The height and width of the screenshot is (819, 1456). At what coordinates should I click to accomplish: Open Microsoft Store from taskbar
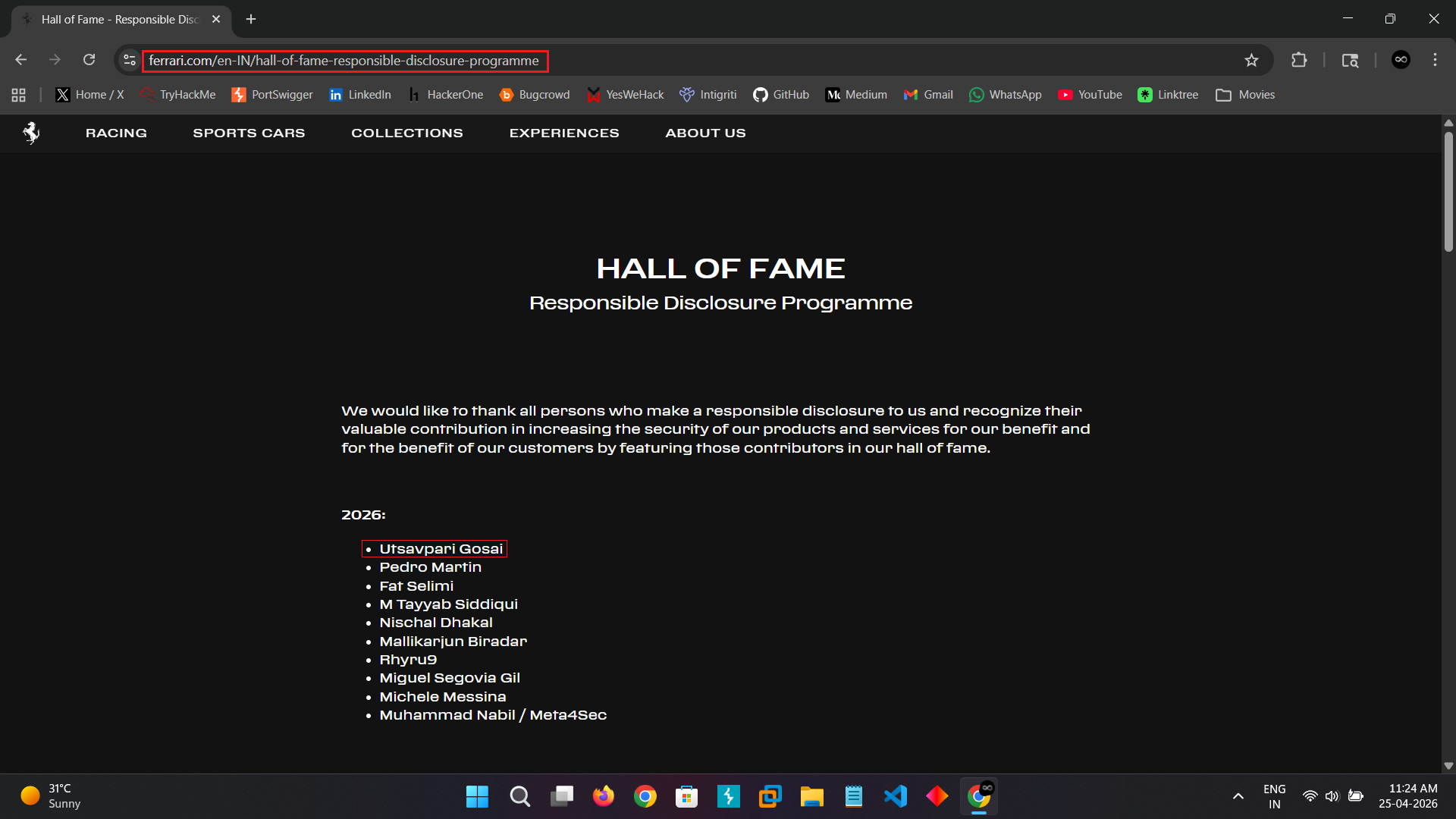click(686, 796)
